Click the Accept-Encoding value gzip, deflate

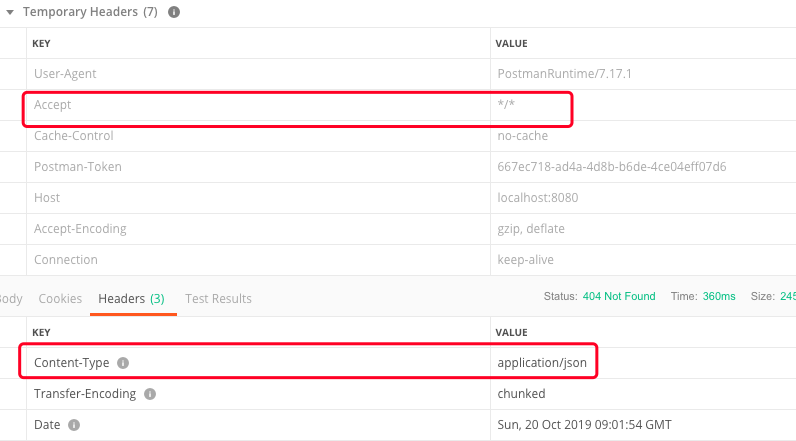(530, 229)
